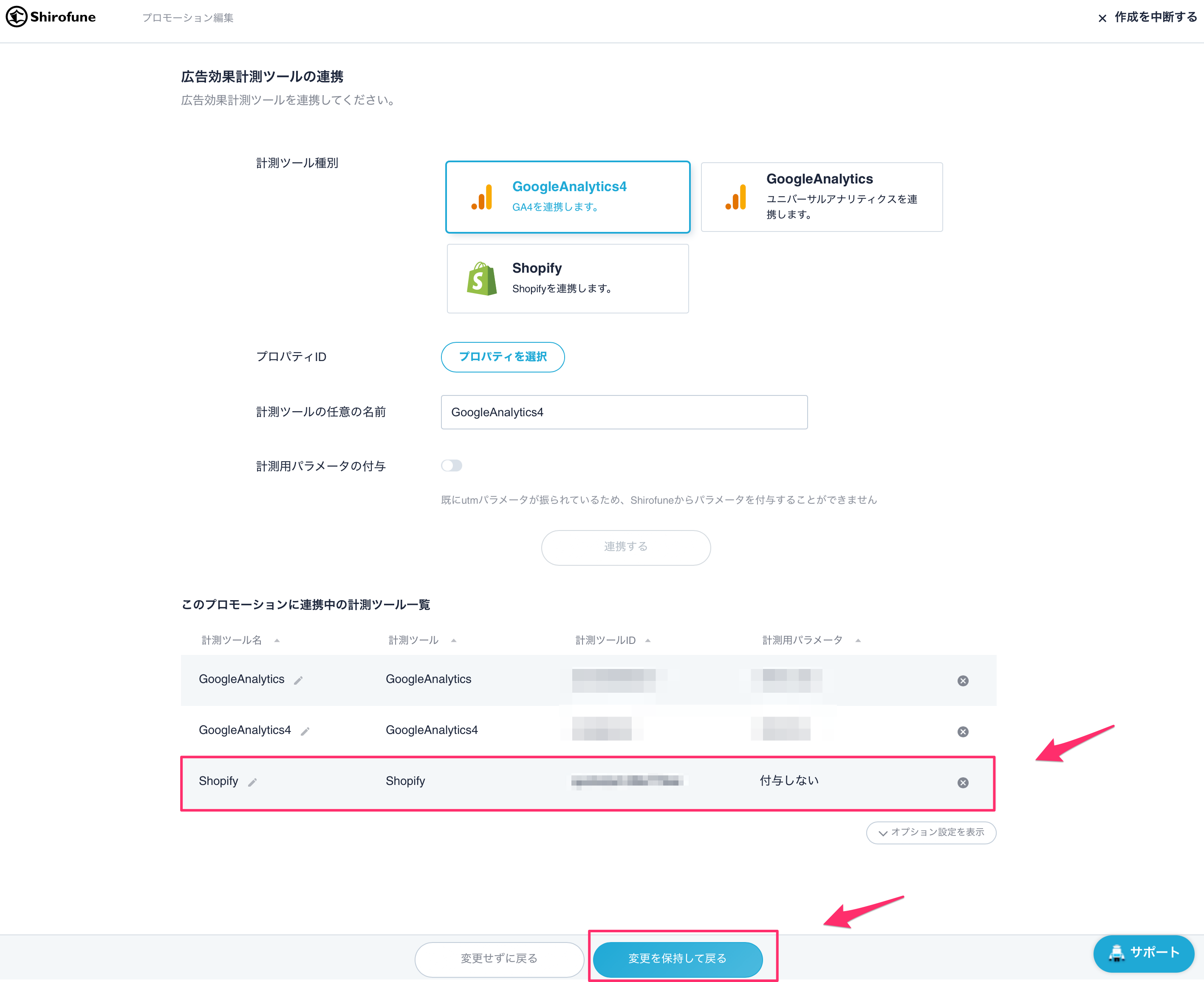Viewport: 1204px width, 982px height.
Task: Sort by 計測ツール名 column arrow
Action: [x=277, y=641]
